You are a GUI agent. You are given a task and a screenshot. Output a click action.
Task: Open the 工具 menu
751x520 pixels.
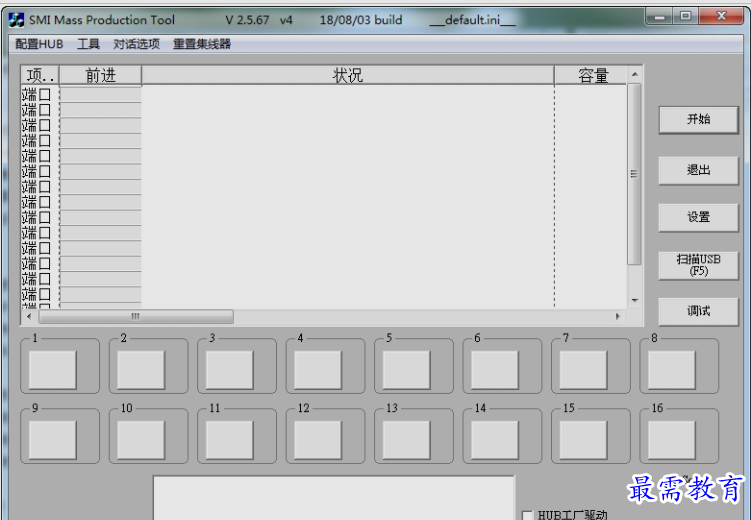[89, 44]
